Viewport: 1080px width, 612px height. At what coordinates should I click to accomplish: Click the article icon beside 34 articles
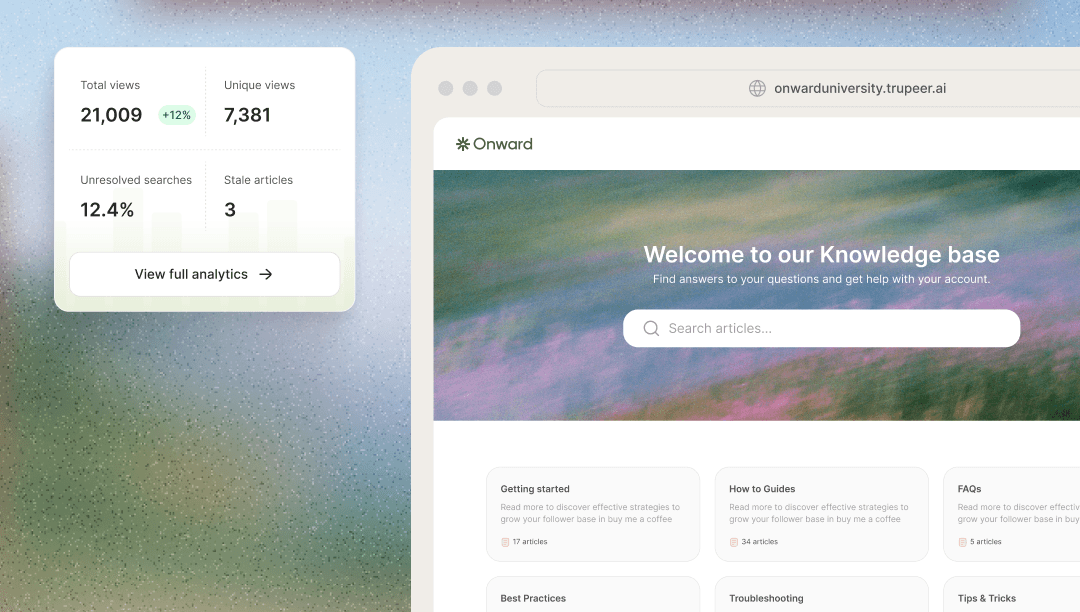[734, 542]
